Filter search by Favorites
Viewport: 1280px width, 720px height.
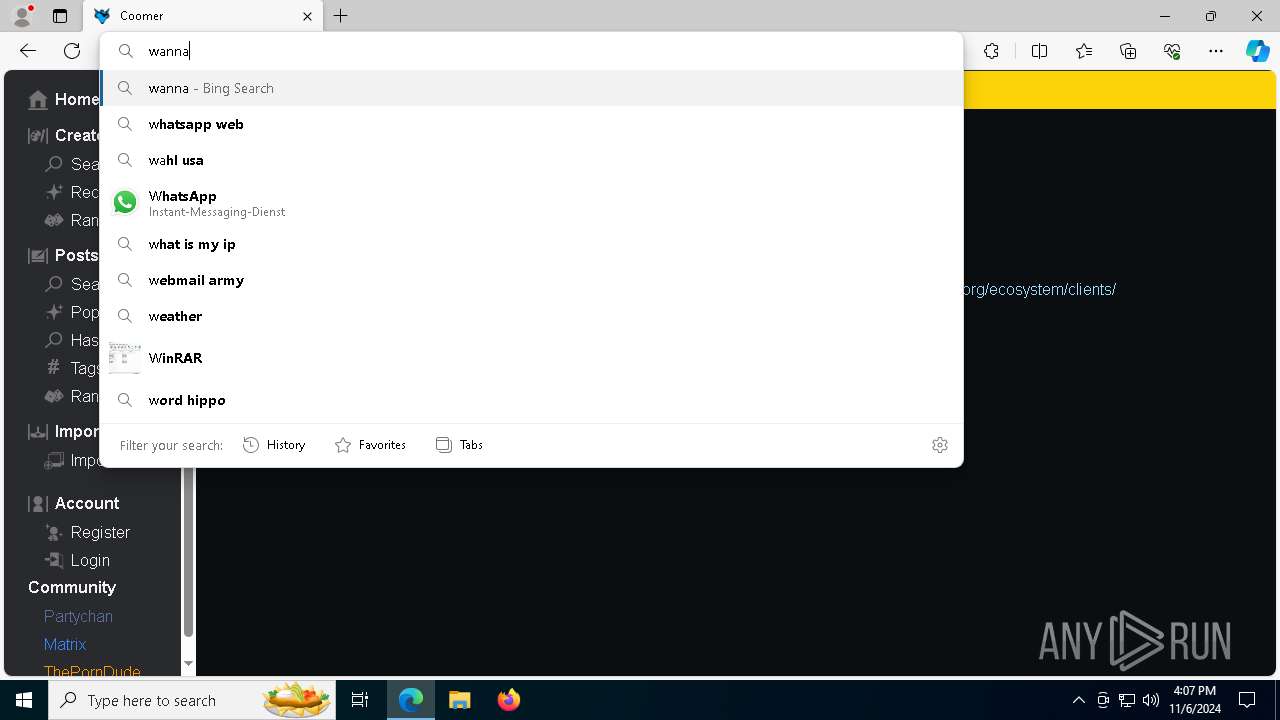371,445
